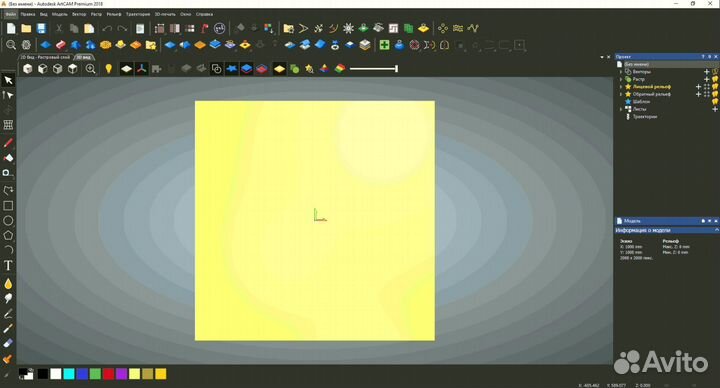The width and height of the screenshot is (720, 388).
Task: Toggle visibility bulb for Шаблон row
Action: [x=715, y=101]
